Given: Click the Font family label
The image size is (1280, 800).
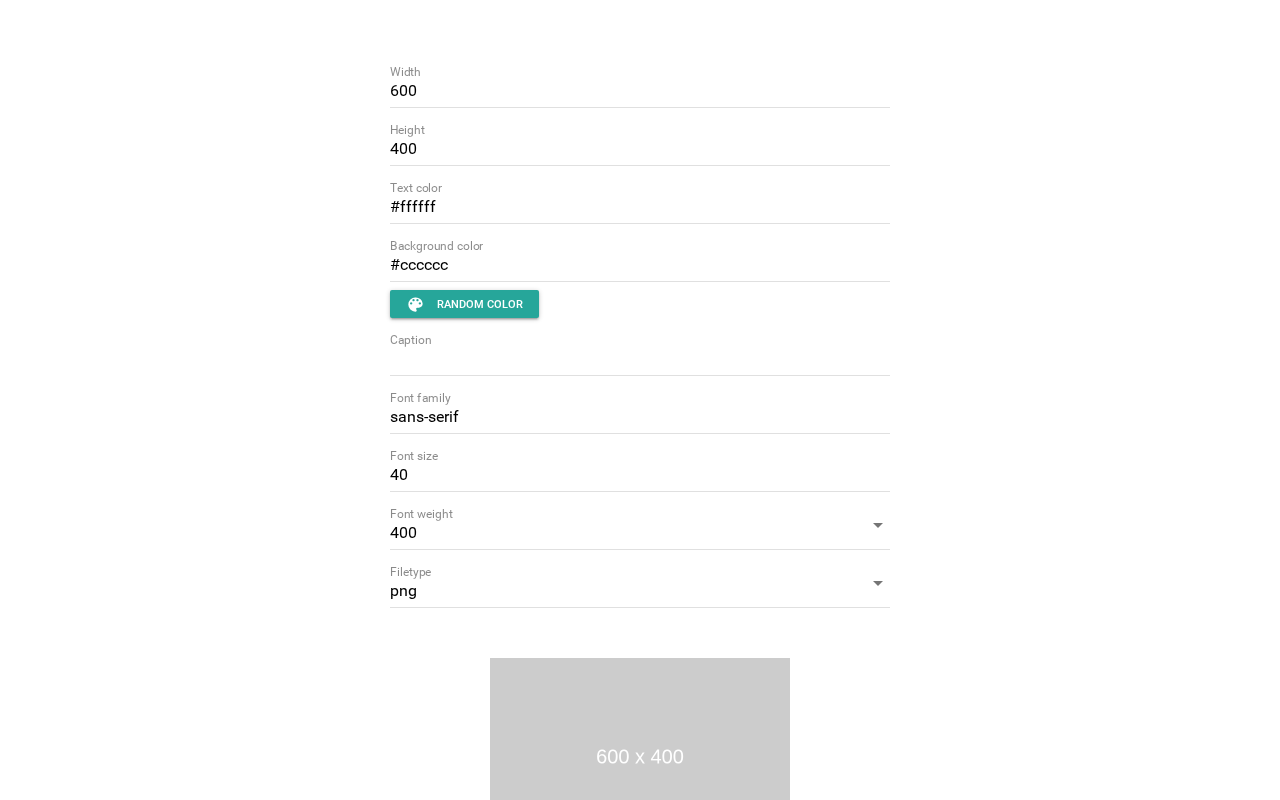Looking at the screenshot, I should point(420,398).
